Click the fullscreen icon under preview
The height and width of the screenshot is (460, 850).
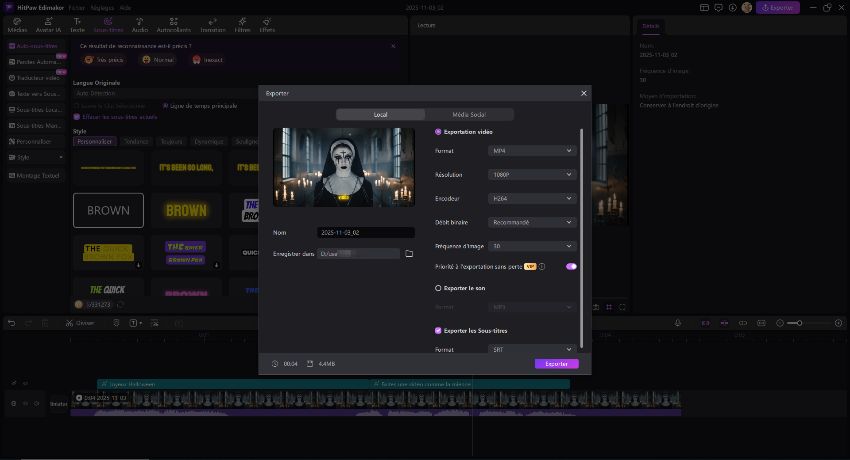pos(622,307)
